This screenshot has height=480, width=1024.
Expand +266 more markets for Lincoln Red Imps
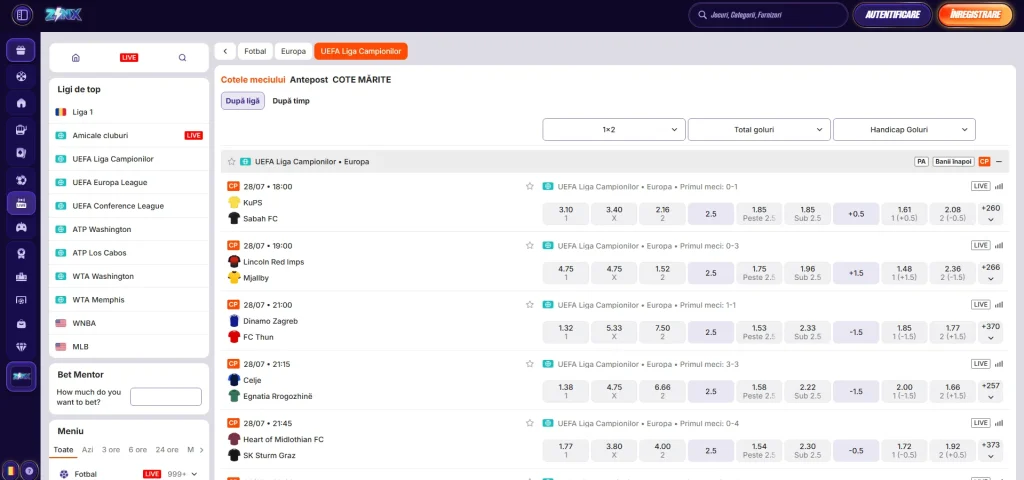click(991, 273)
